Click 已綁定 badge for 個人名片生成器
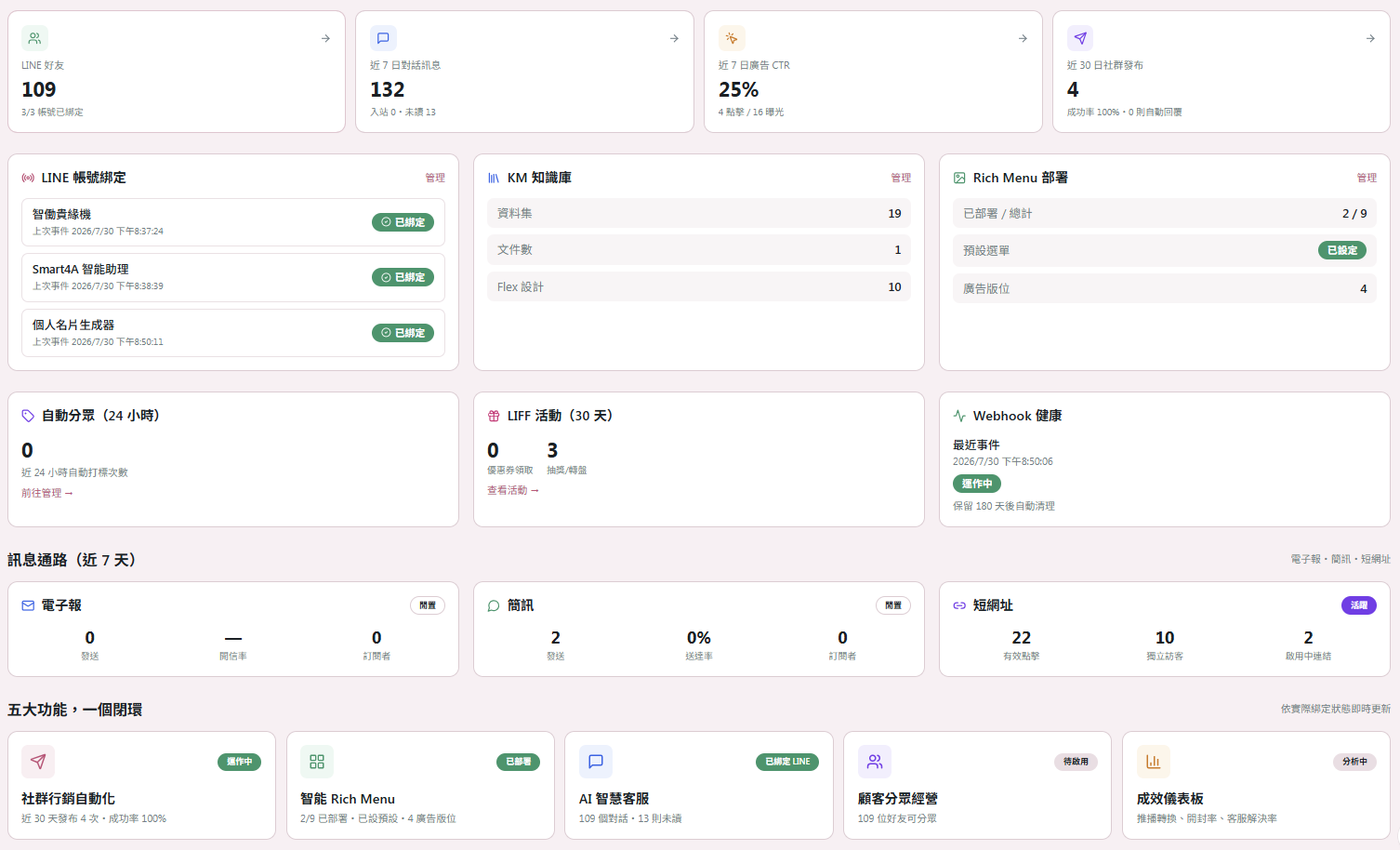 (403, 333)
